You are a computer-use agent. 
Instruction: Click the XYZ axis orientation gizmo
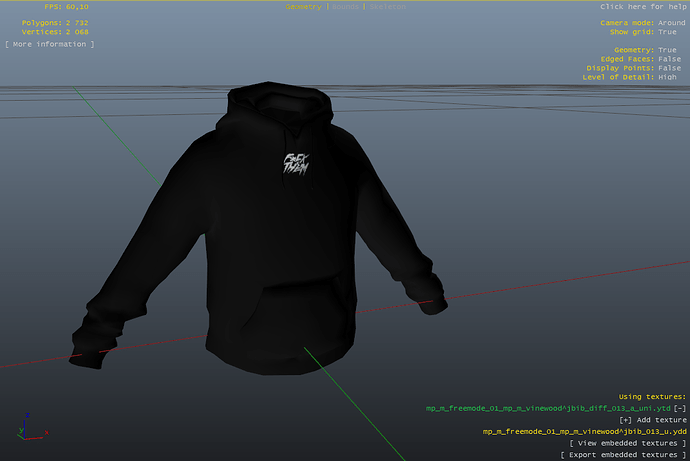32,427
